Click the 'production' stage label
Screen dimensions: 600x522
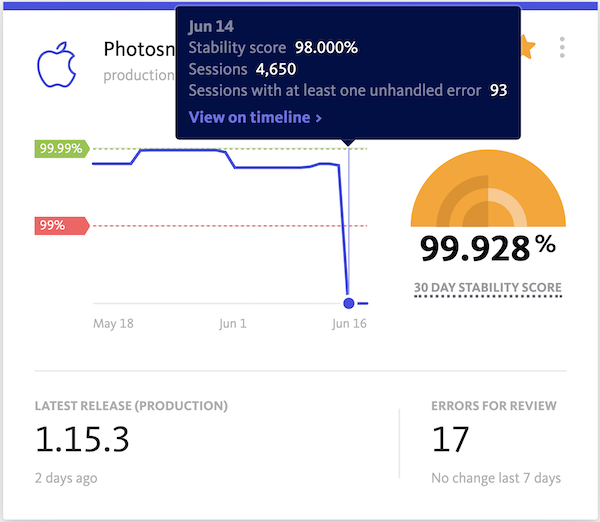139,75
